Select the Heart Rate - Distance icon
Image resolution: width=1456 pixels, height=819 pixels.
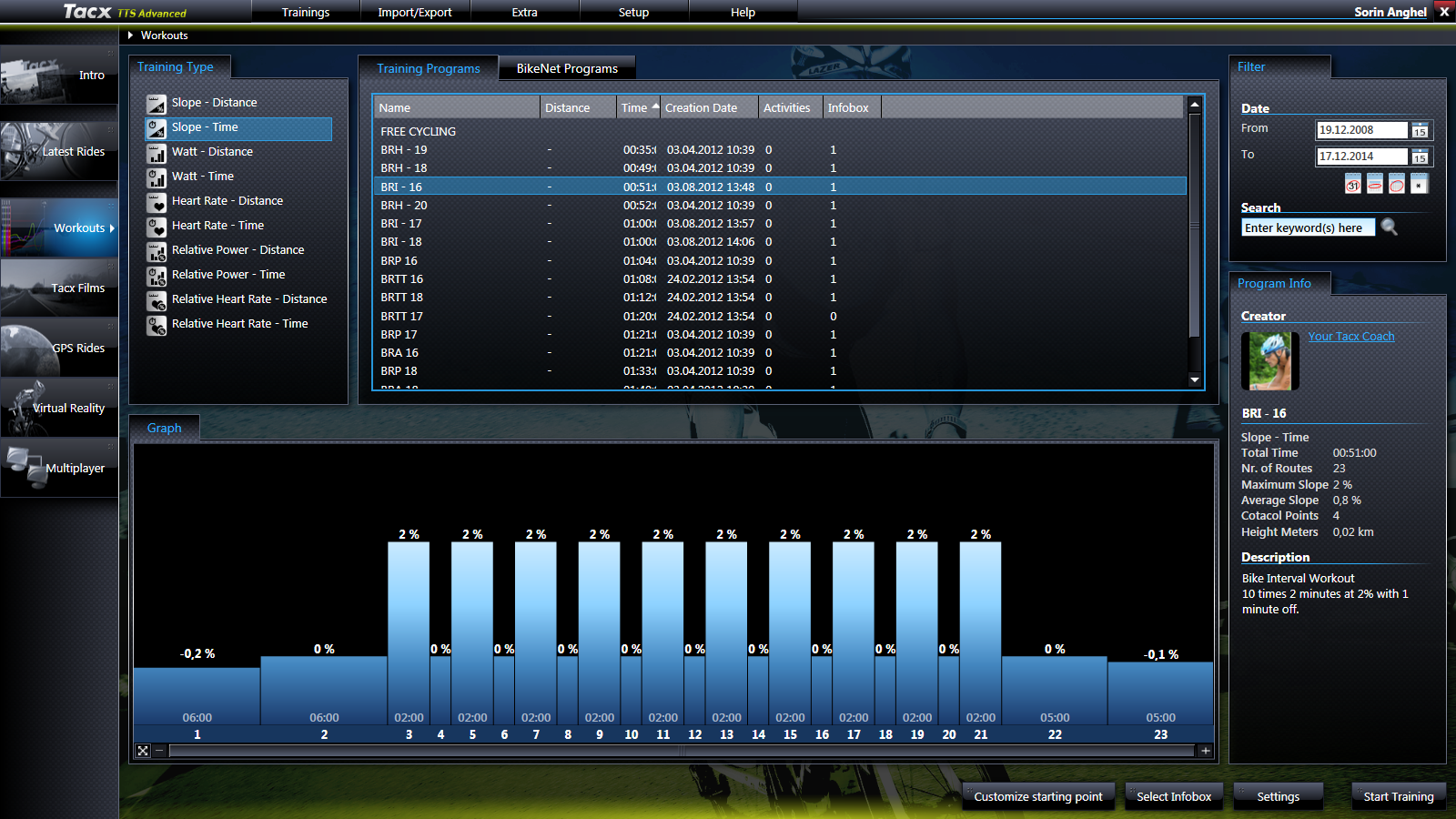point(157,202)
